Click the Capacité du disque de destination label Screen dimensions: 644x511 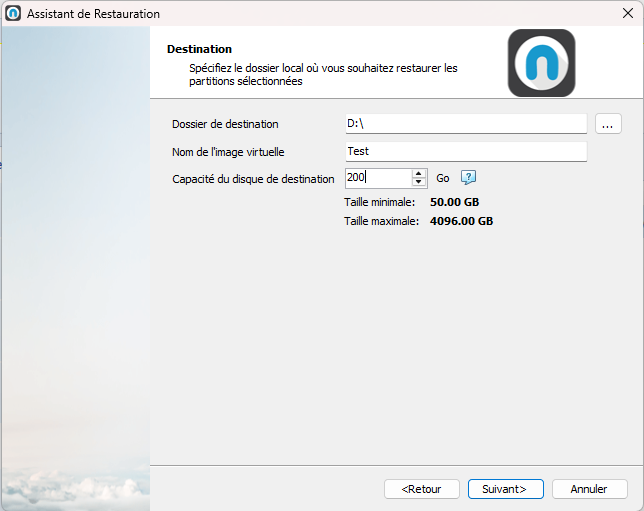(x=253, y=179)
